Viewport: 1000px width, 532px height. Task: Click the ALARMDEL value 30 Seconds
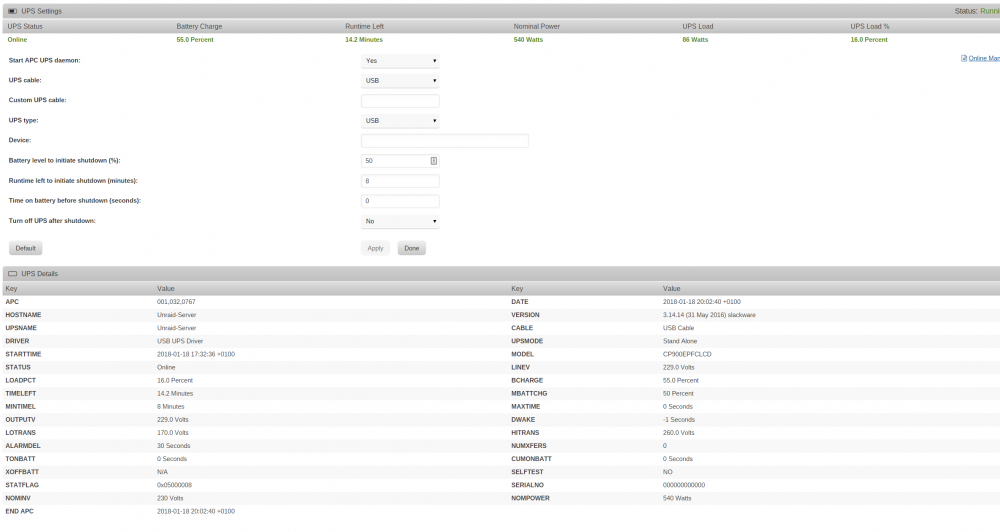[173, 446]
